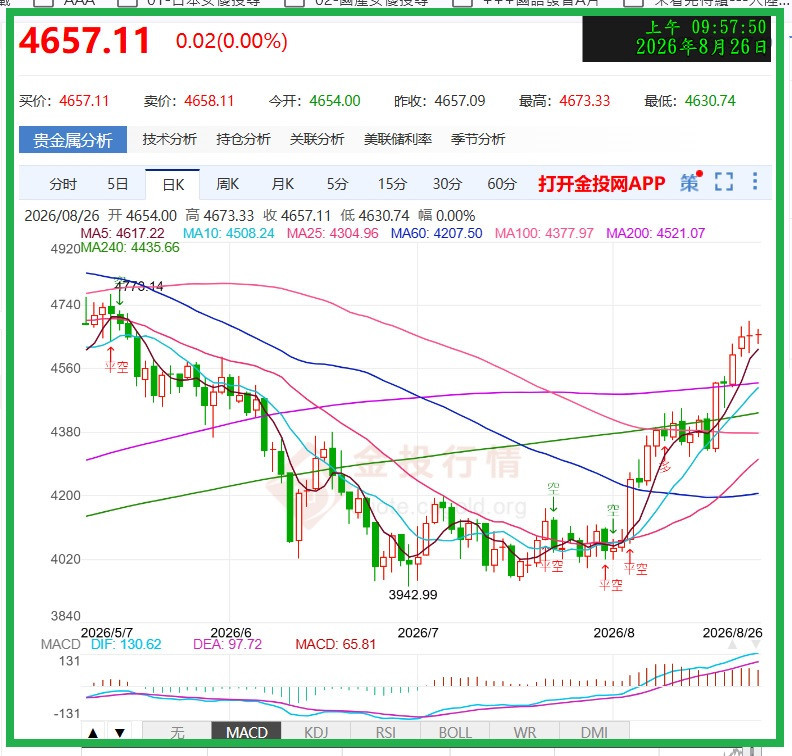Select the 60分 chart interval

tap(502, 184)
